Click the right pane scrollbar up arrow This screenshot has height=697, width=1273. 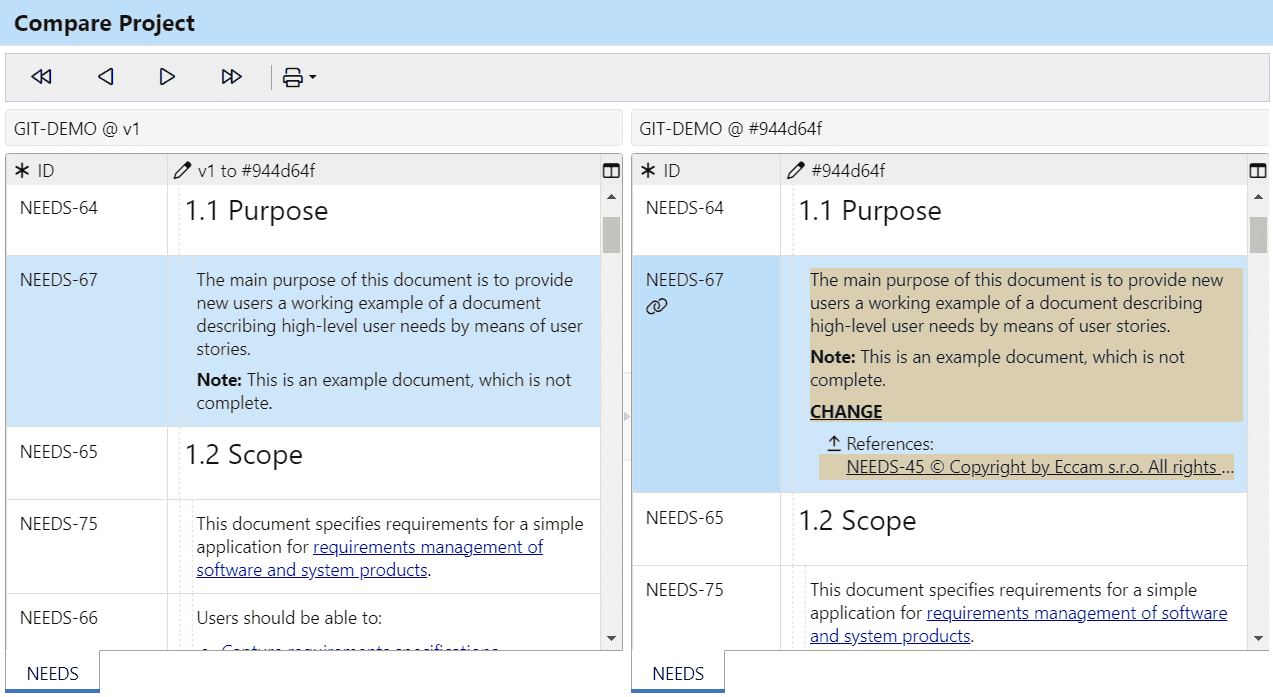pyautogui.click(x=1258, y=197)
